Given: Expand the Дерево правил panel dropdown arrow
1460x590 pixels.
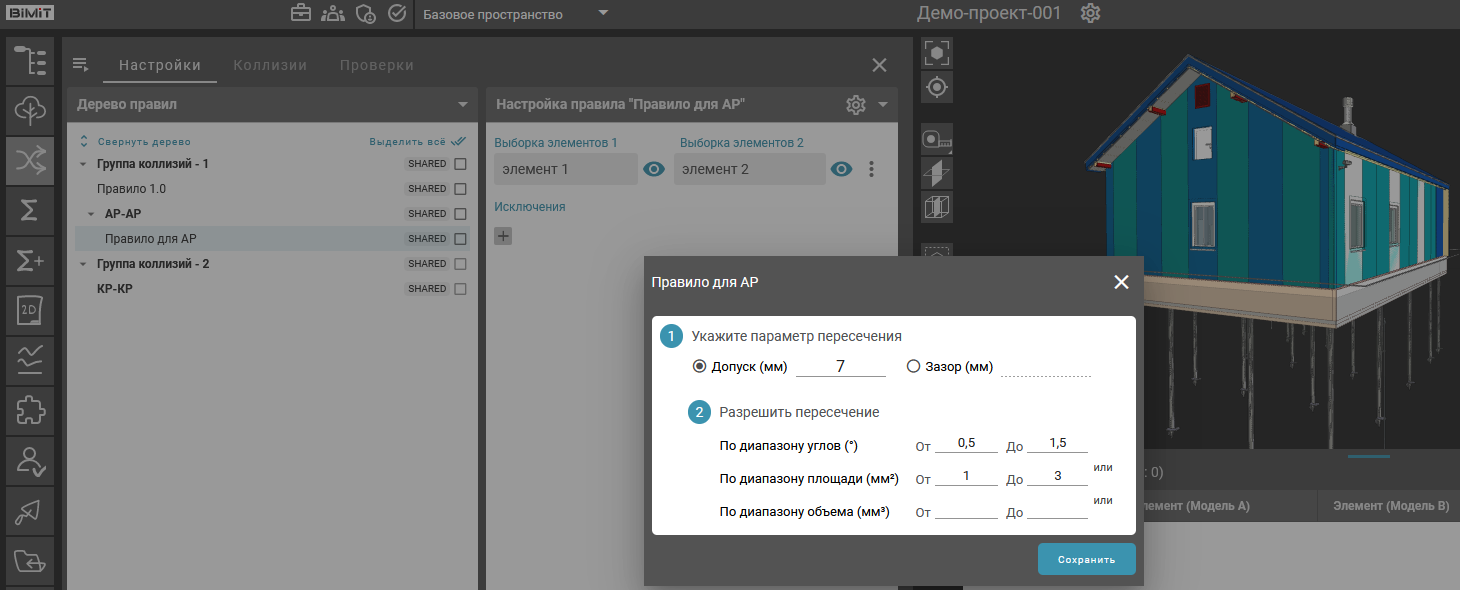Looking at the screenshot, I should (x=462, y=105).
